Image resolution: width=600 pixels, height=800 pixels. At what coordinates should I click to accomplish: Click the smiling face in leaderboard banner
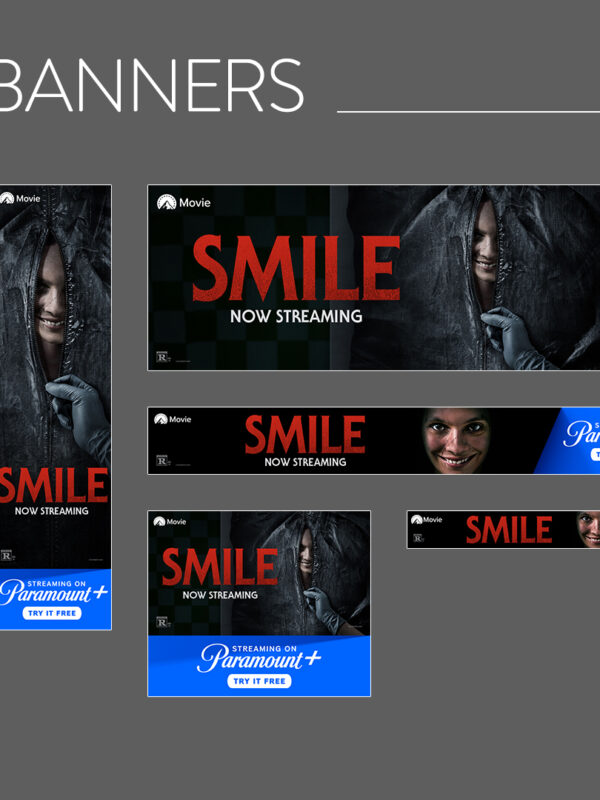click(x=457, y=441)
